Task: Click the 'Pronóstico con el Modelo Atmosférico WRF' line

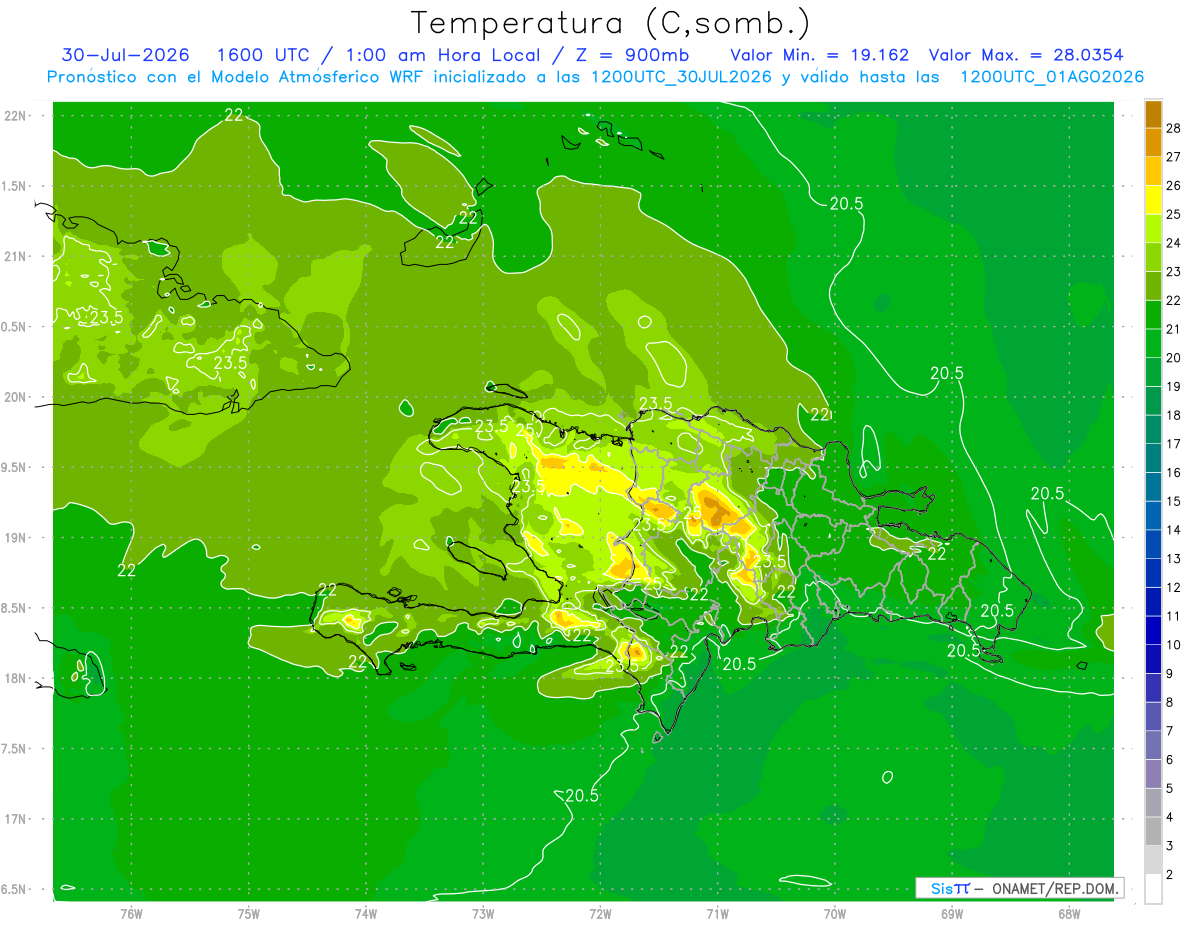Action: [x=595, y=77]
